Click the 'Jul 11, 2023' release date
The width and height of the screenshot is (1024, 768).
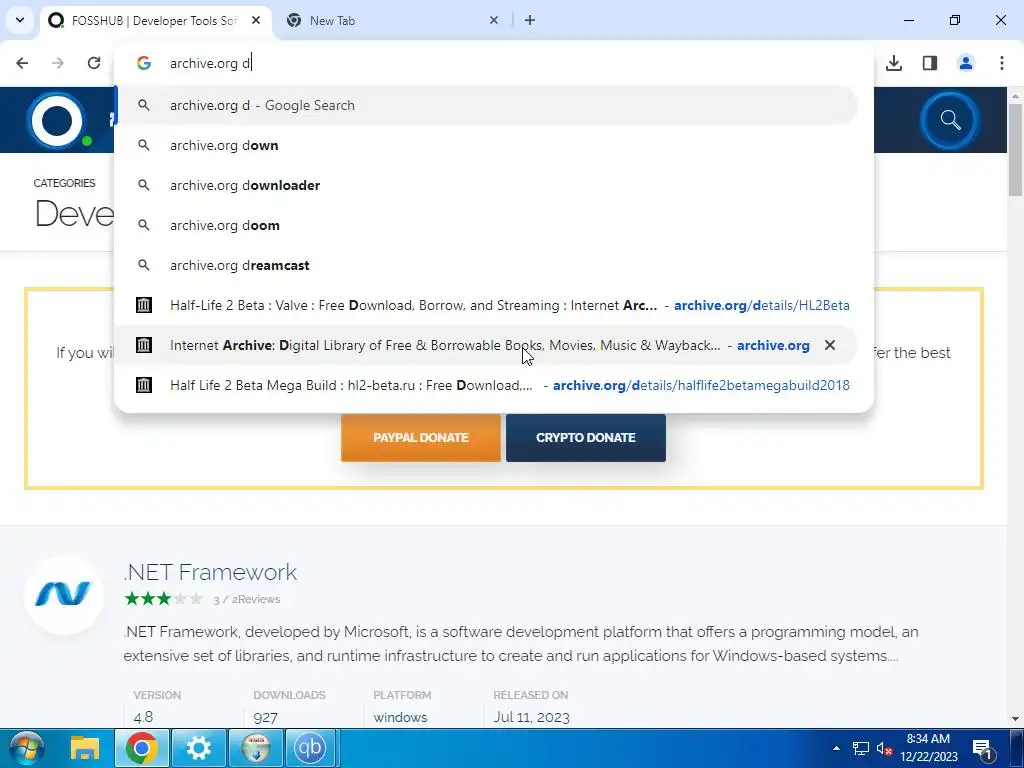(532, 717)
